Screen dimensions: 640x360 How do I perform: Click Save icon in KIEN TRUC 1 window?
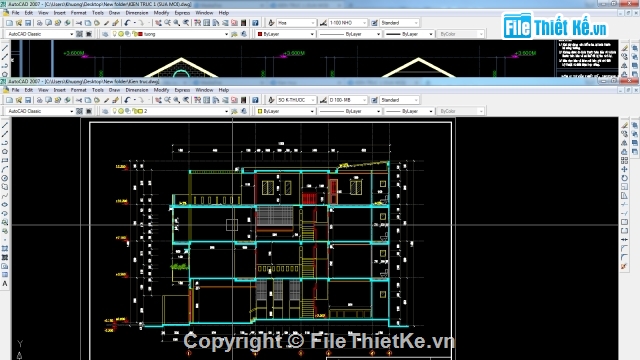click(28, 23)
